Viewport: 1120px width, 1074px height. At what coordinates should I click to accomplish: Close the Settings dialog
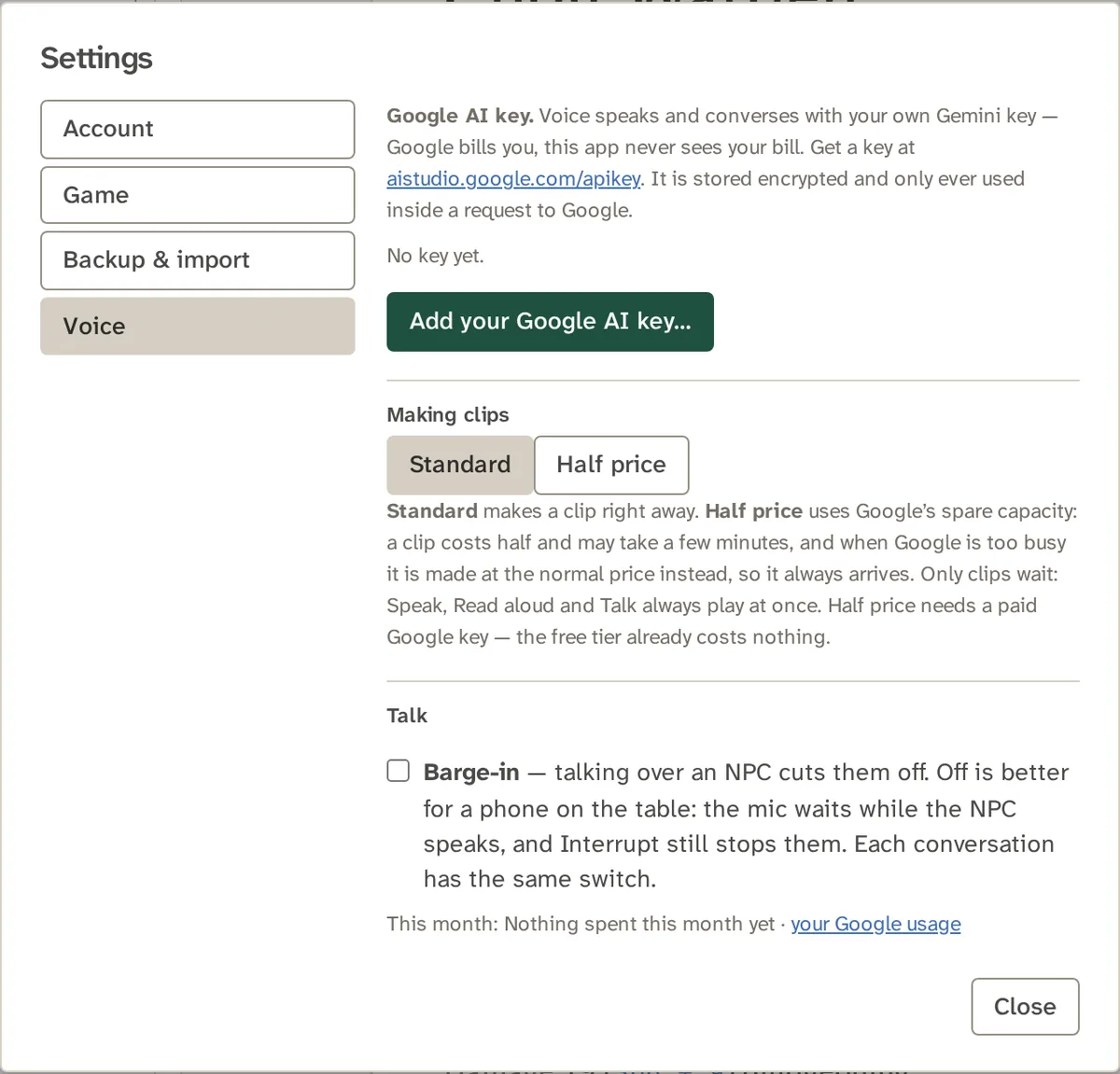click(x=1025, y=1007)
